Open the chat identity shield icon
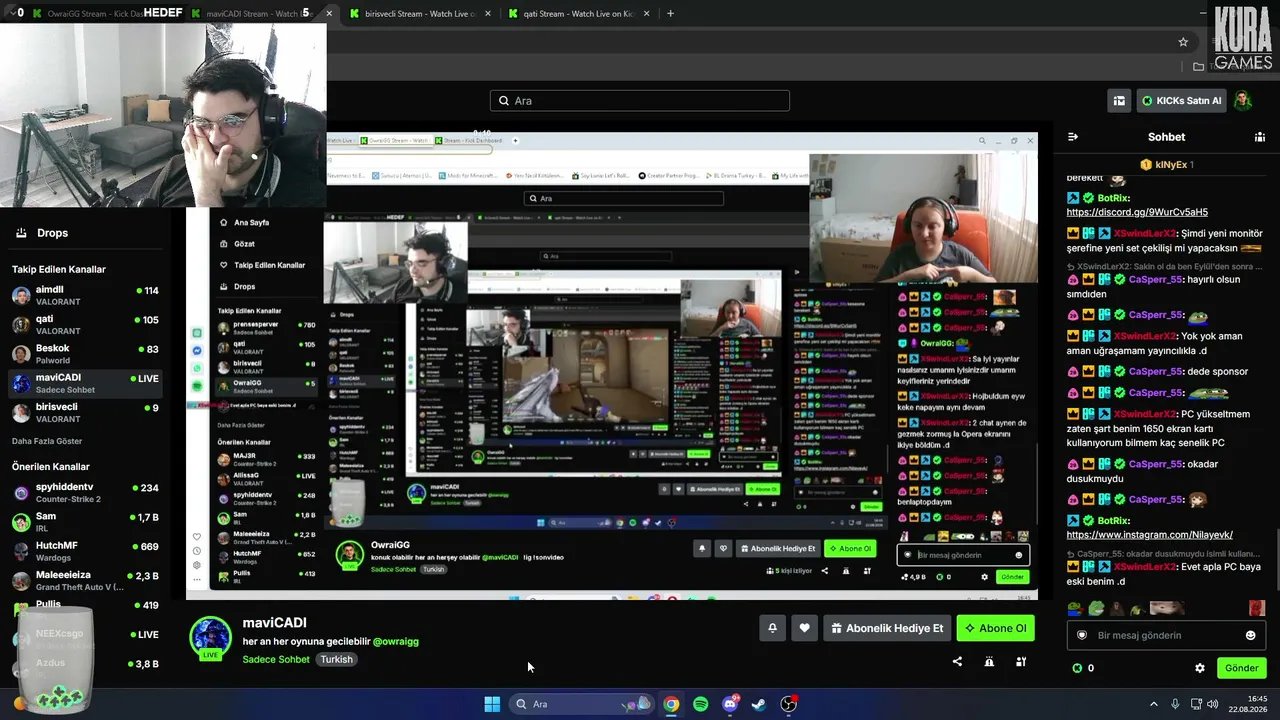1280x720 pixels. click(1081, 635)
